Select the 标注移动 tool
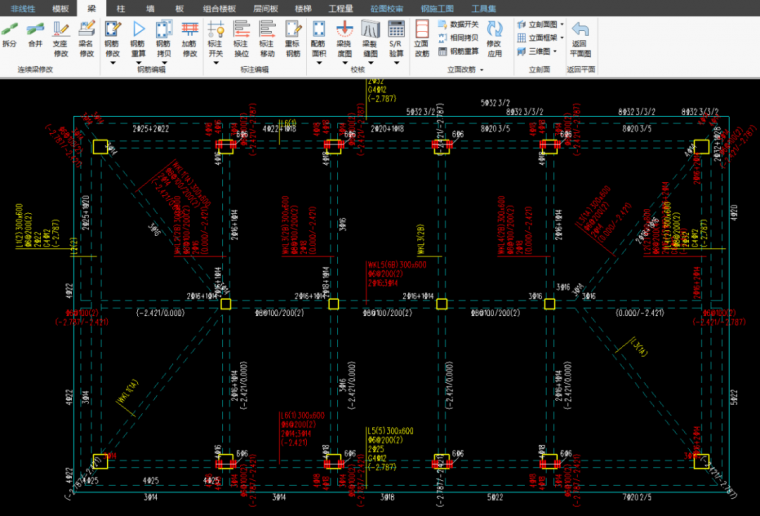Image resolution: width=760 pixels, height=516 pixels. (x=266, y=35)
